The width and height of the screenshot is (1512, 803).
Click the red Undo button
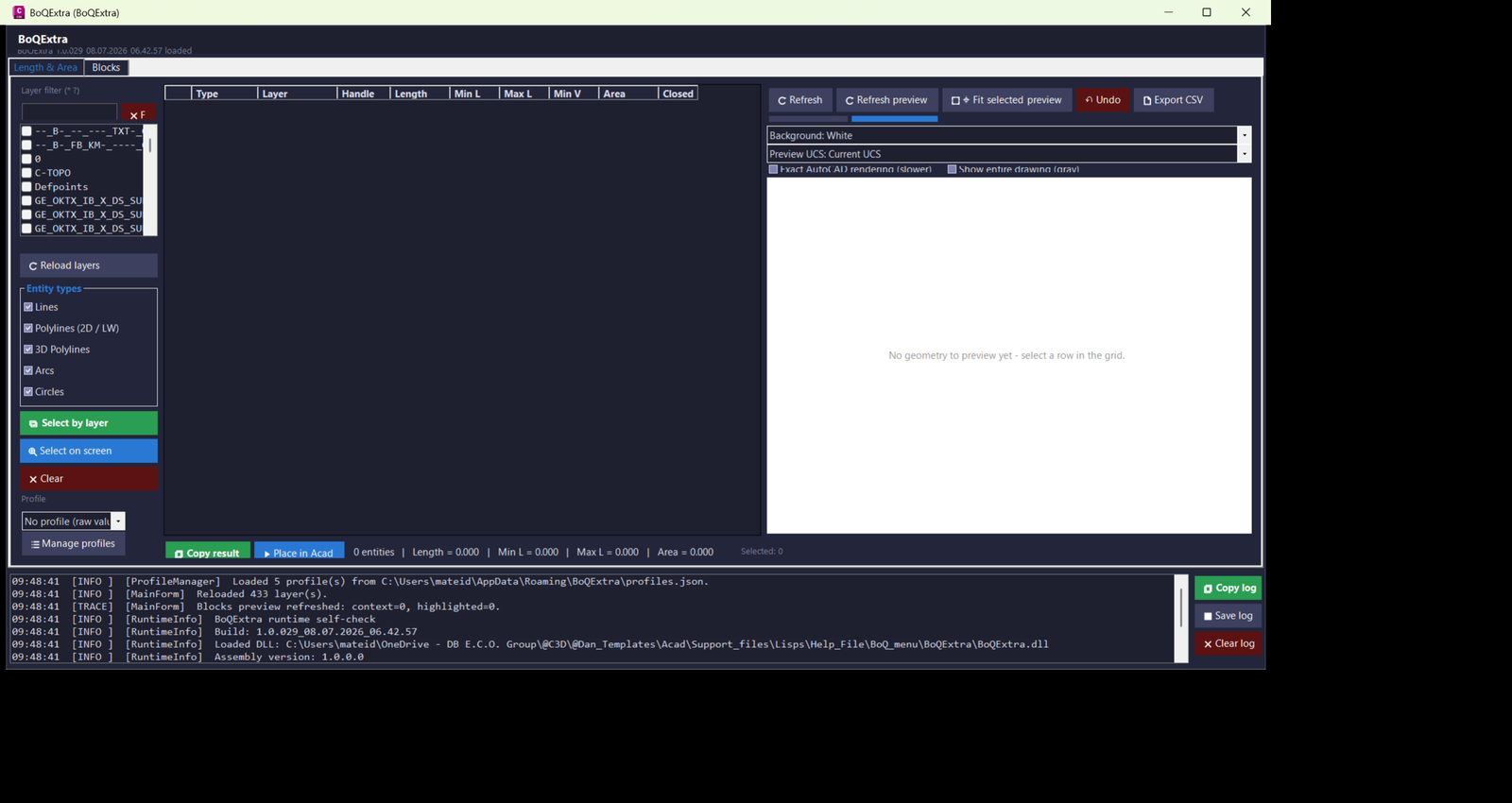1103,100
